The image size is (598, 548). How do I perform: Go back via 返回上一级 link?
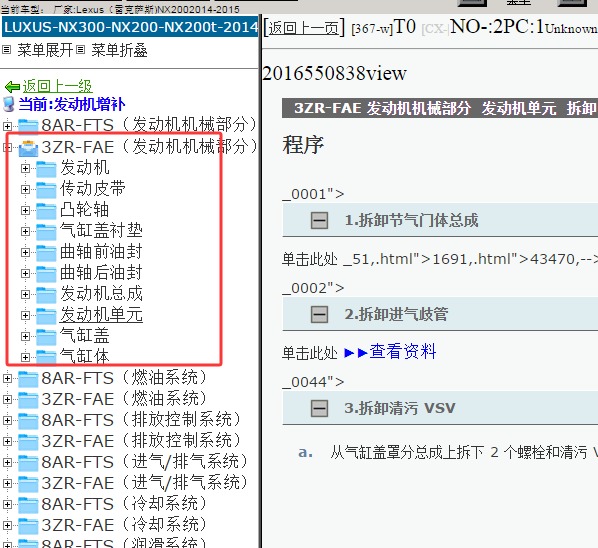[57, 86]
